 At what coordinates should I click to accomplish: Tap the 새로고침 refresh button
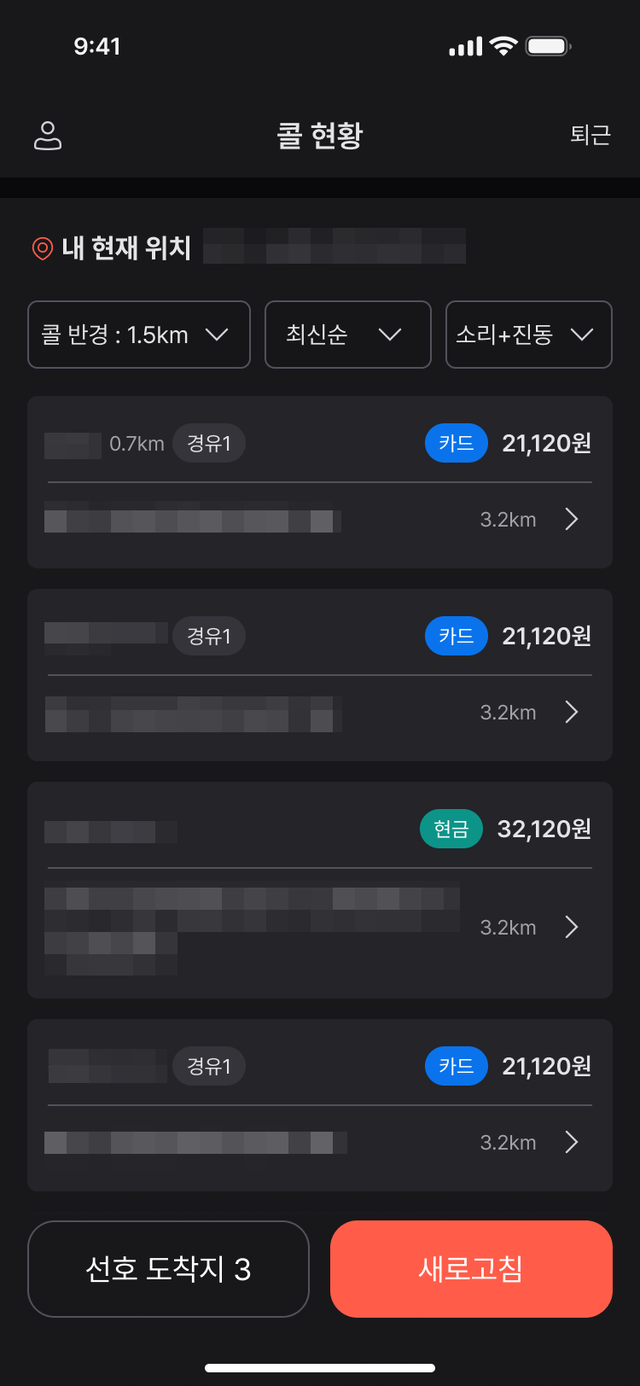click(x=471, y=1269)
